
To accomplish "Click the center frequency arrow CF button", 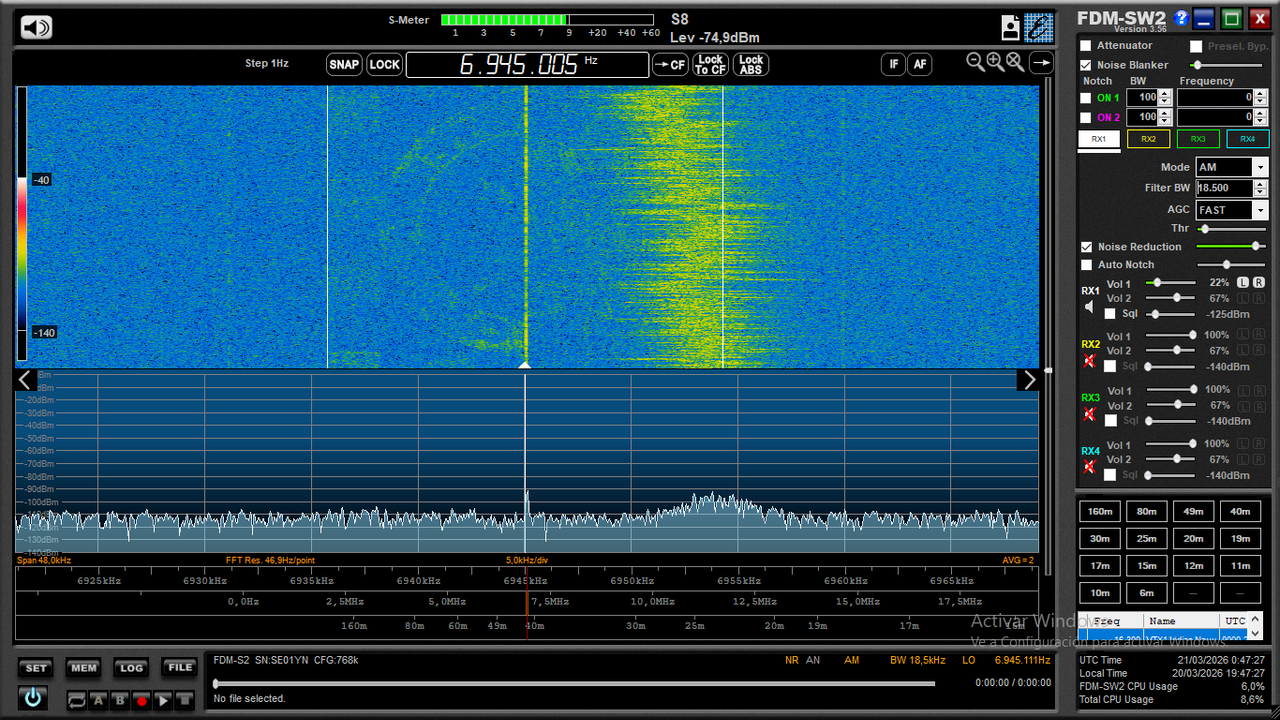I will 670,65.
